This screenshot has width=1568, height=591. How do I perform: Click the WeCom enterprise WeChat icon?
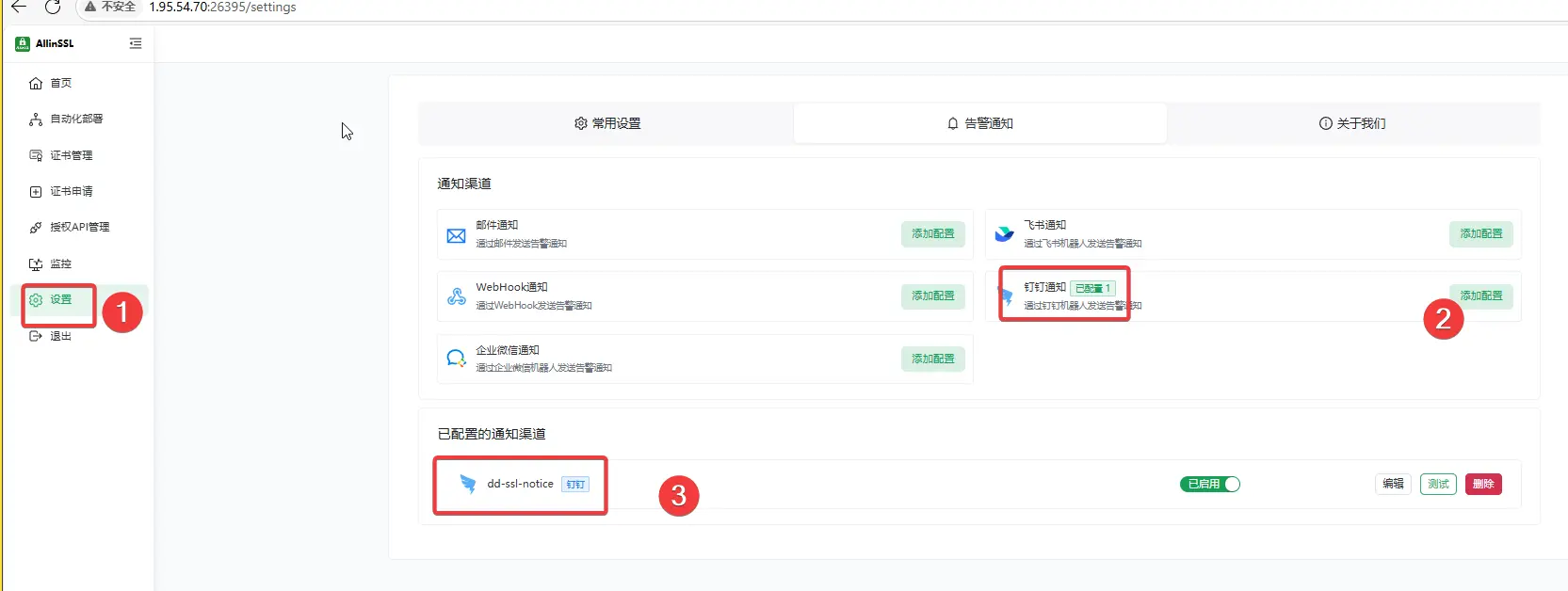coord(456,359)
